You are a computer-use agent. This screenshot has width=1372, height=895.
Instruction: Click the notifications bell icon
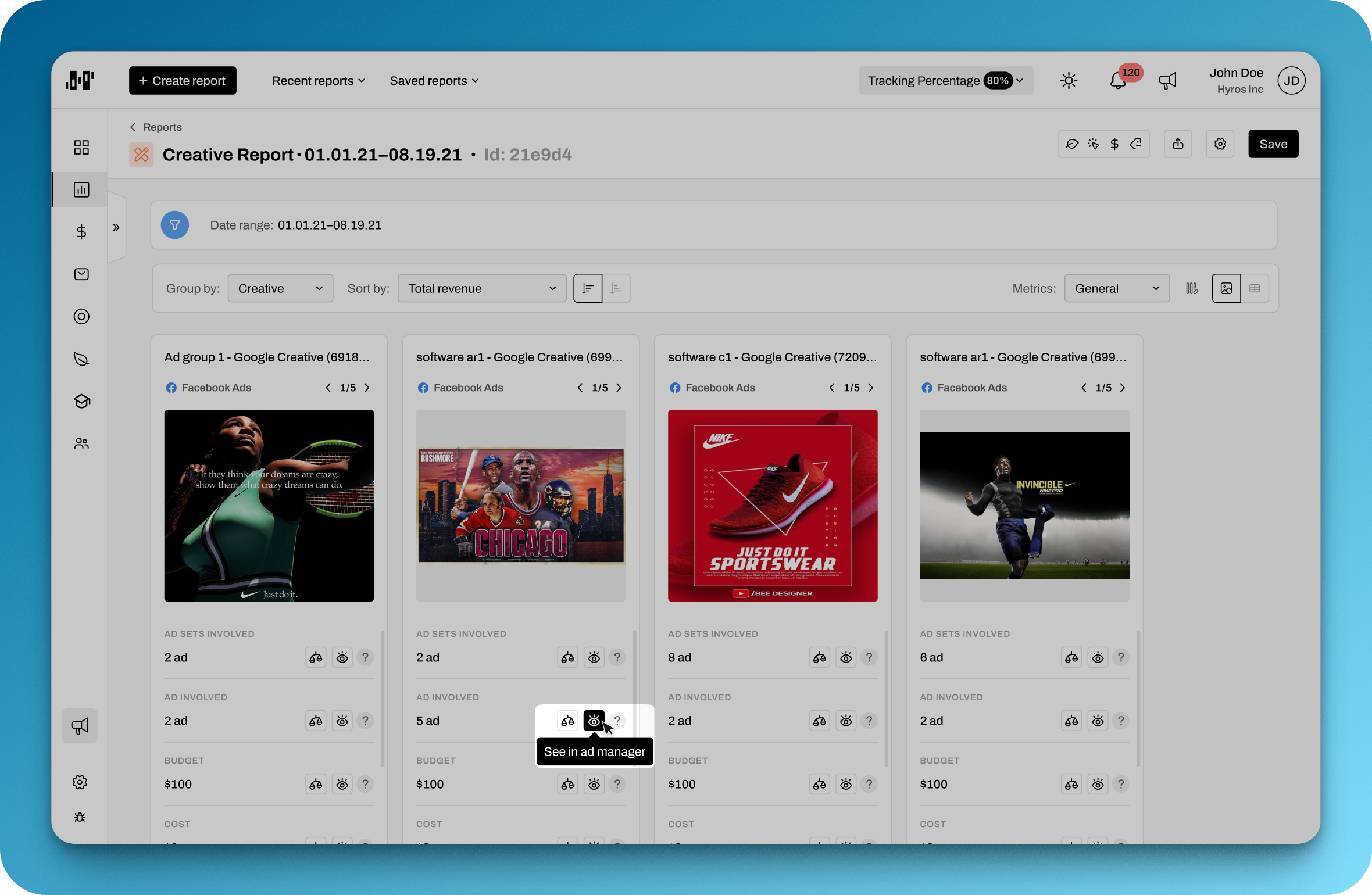(1117, 81)
